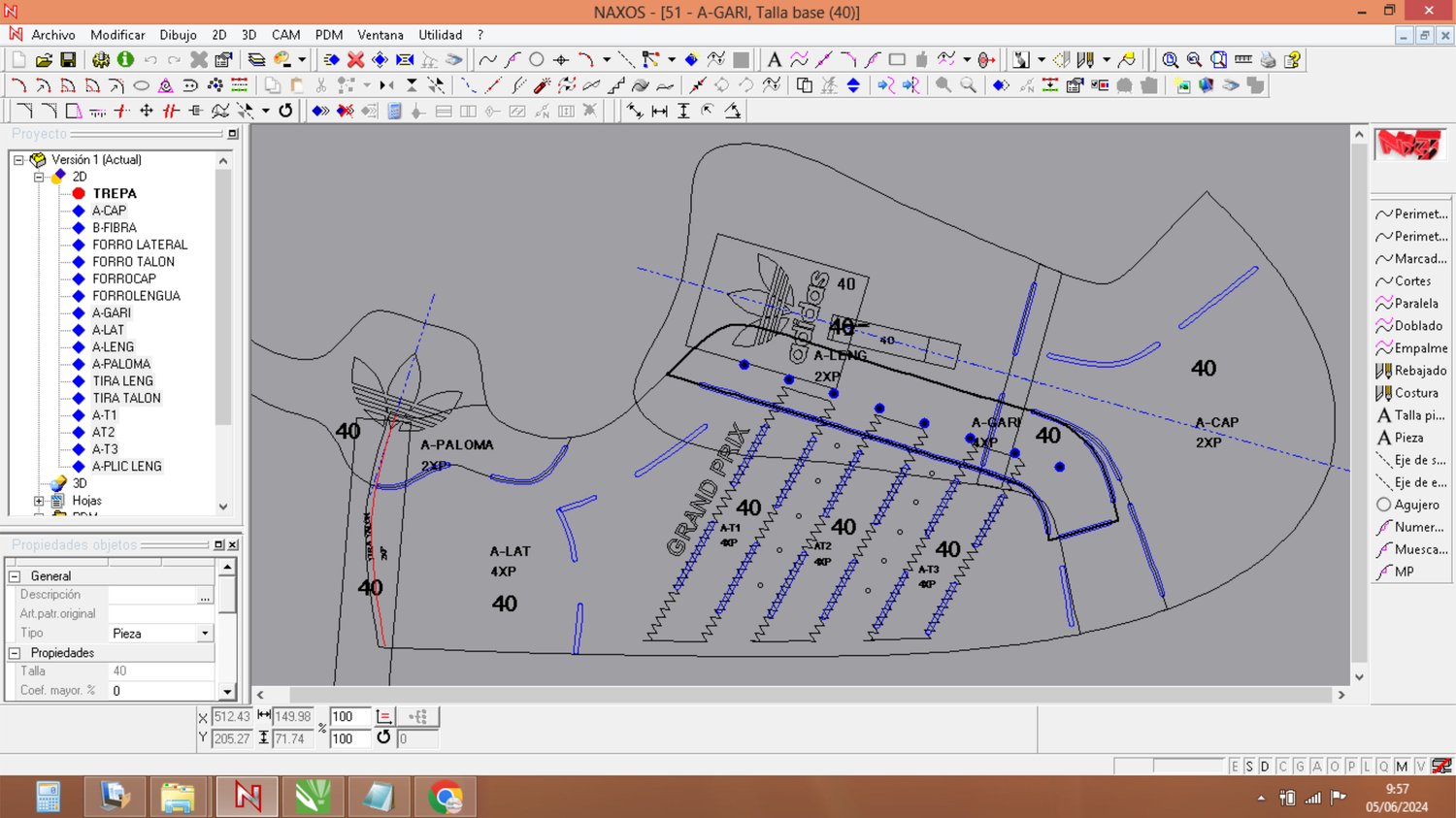
Task: Toggle the D status bar indicator
Action: click(1265, 766)
